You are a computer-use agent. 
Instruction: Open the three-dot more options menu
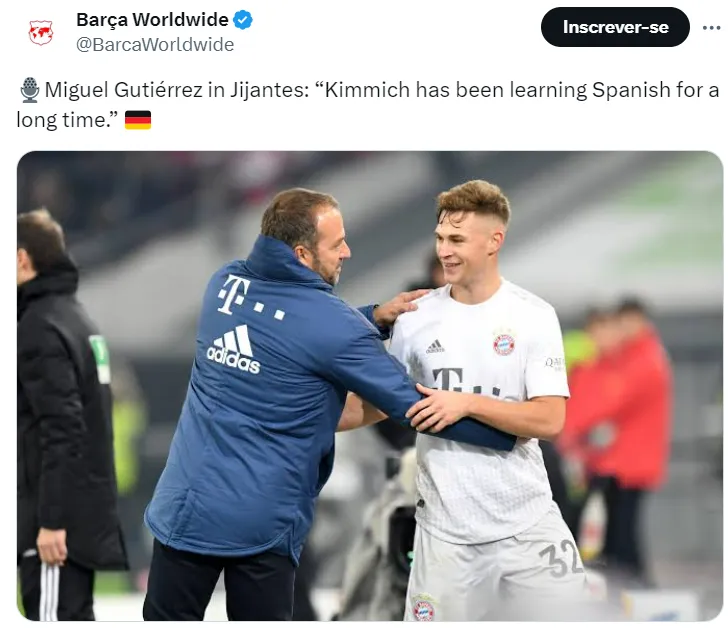711,28
